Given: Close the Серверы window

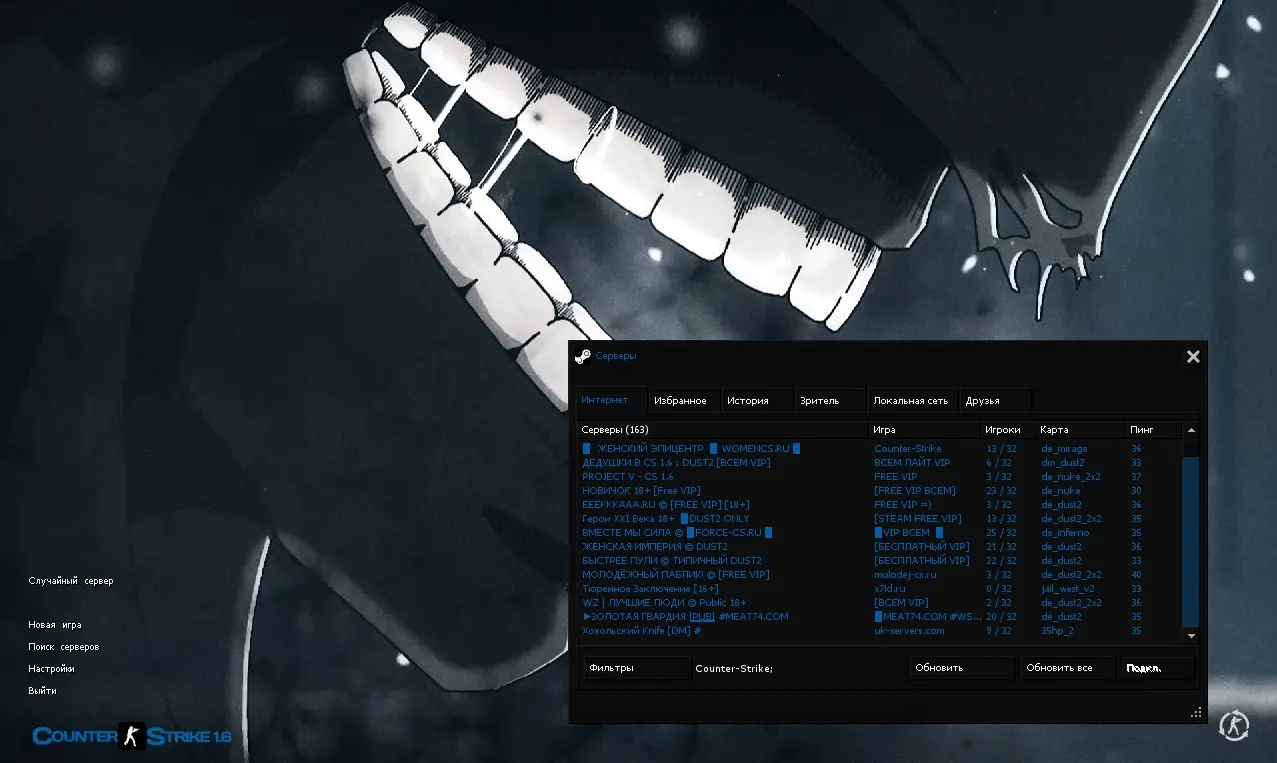Looking at the screenshot, I should 1192,357.
